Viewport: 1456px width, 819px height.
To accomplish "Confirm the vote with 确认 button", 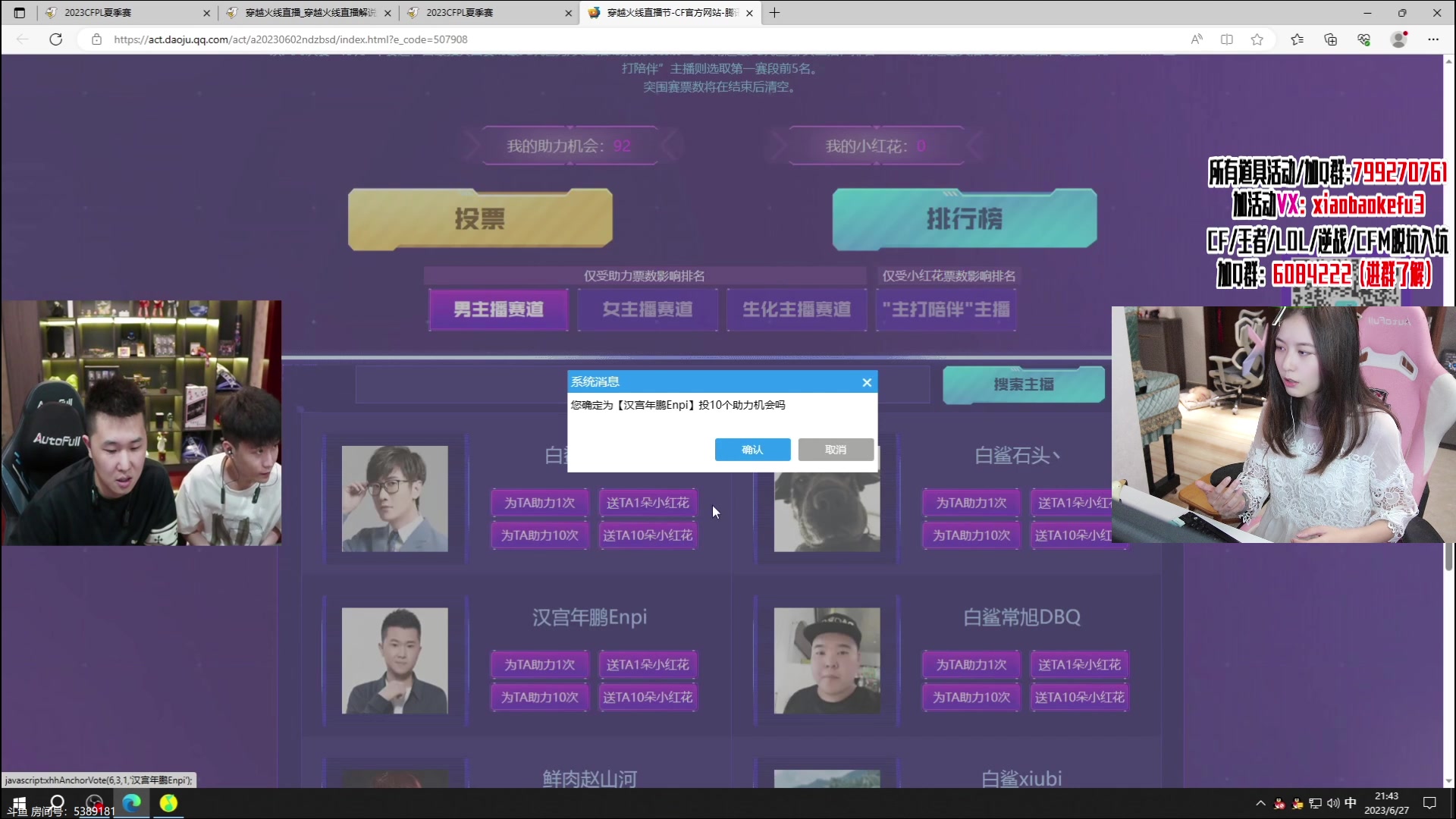I will point(752,450).
